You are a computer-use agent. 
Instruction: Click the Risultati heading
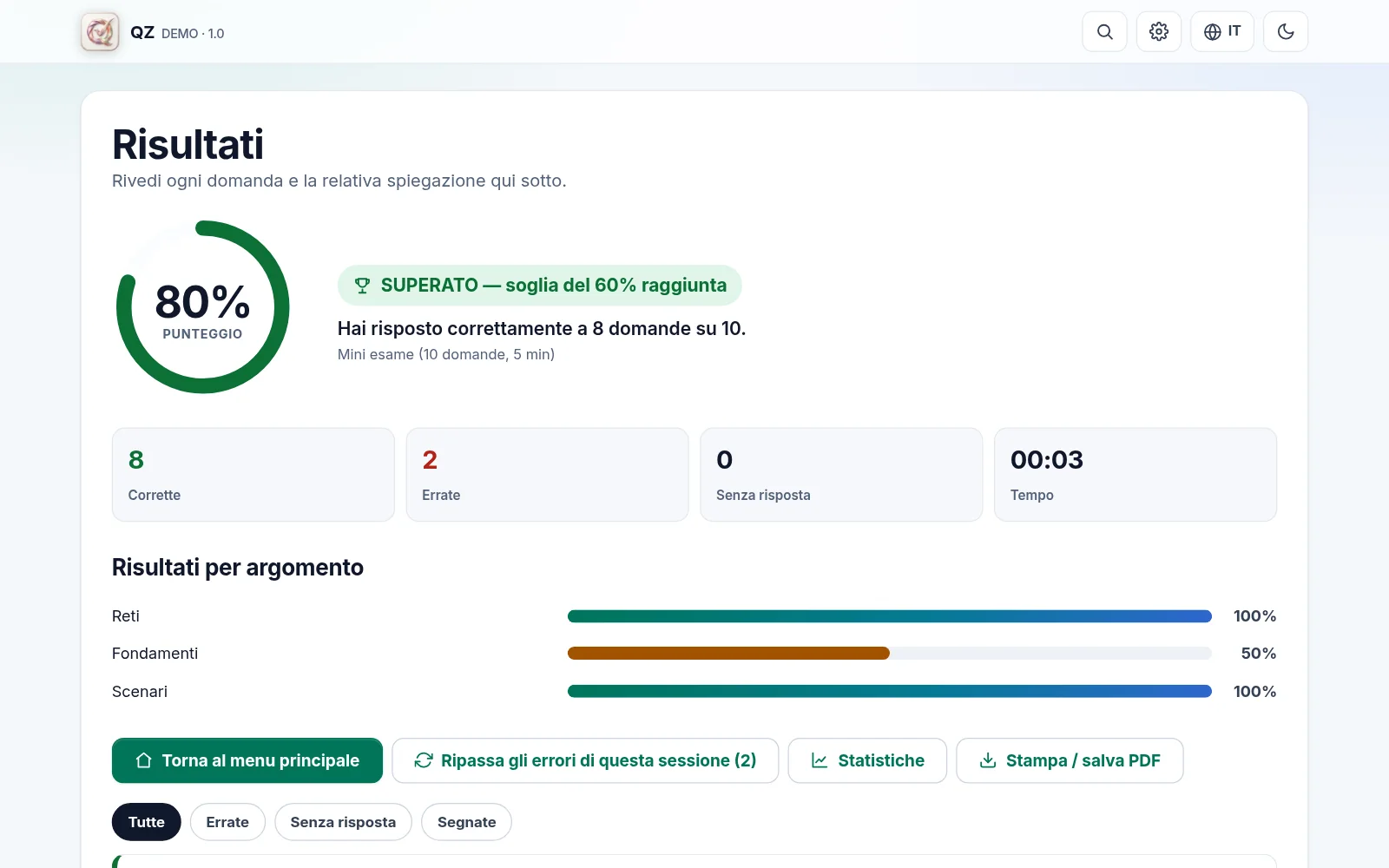pos(188,144)
